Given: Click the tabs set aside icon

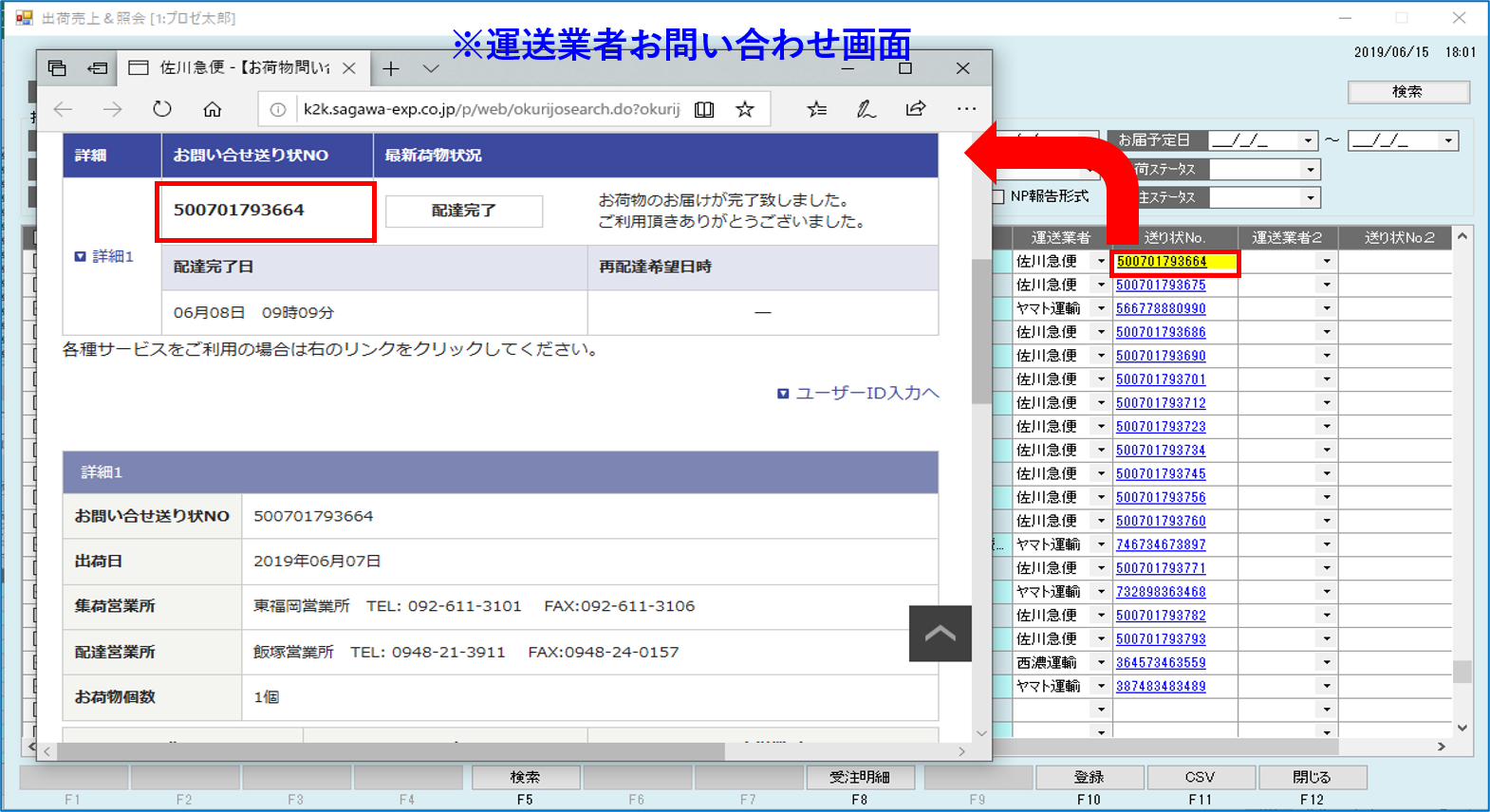Looking at the screenshot, I should click(x=57, y=68).
